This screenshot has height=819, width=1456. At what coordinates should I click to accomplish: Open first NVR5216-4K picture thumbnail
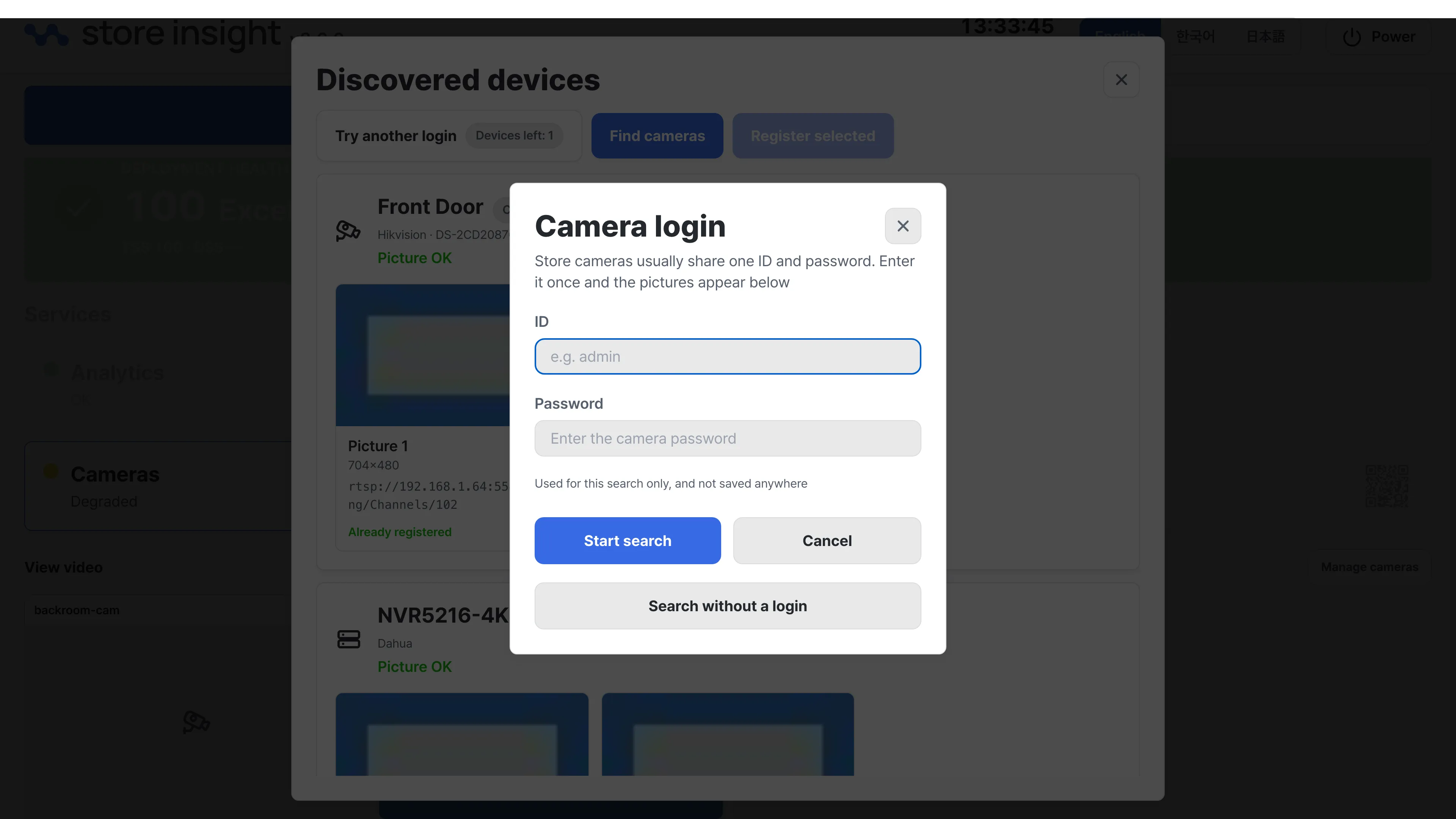462,734
